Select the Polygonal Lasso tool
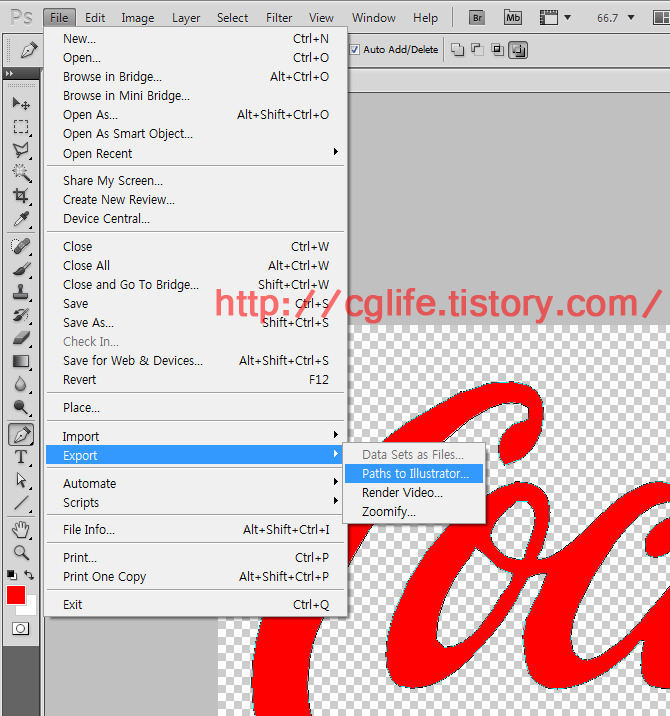The height and width of the screenshot is (716, 670). 21,150
